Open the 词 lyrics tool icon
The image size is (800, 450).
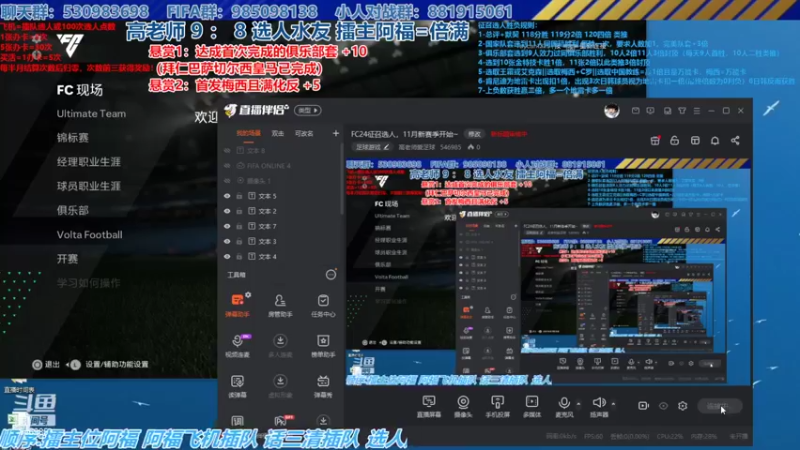(x=237, y=421)
